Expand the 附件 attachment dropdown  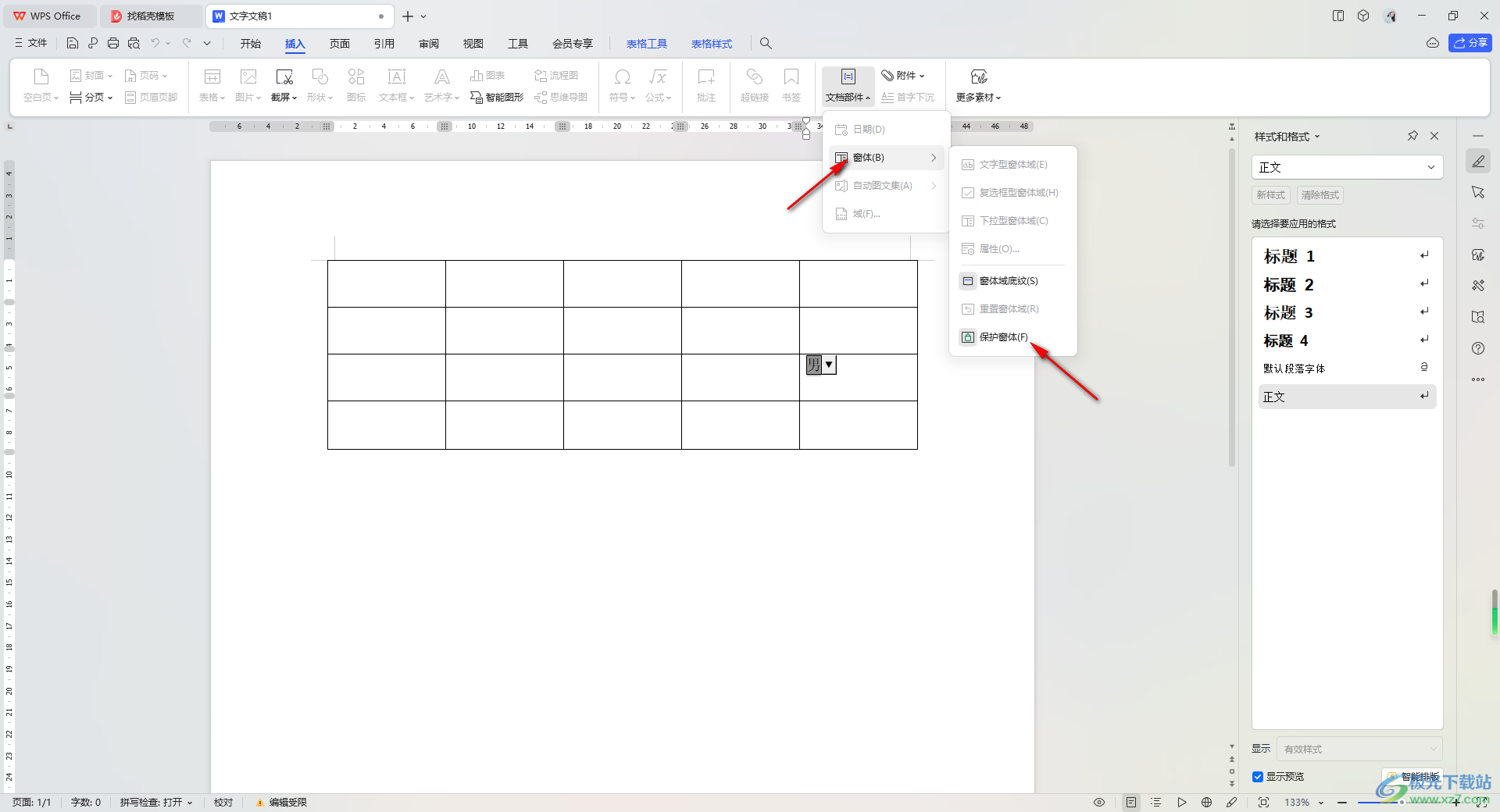(903, 76)
